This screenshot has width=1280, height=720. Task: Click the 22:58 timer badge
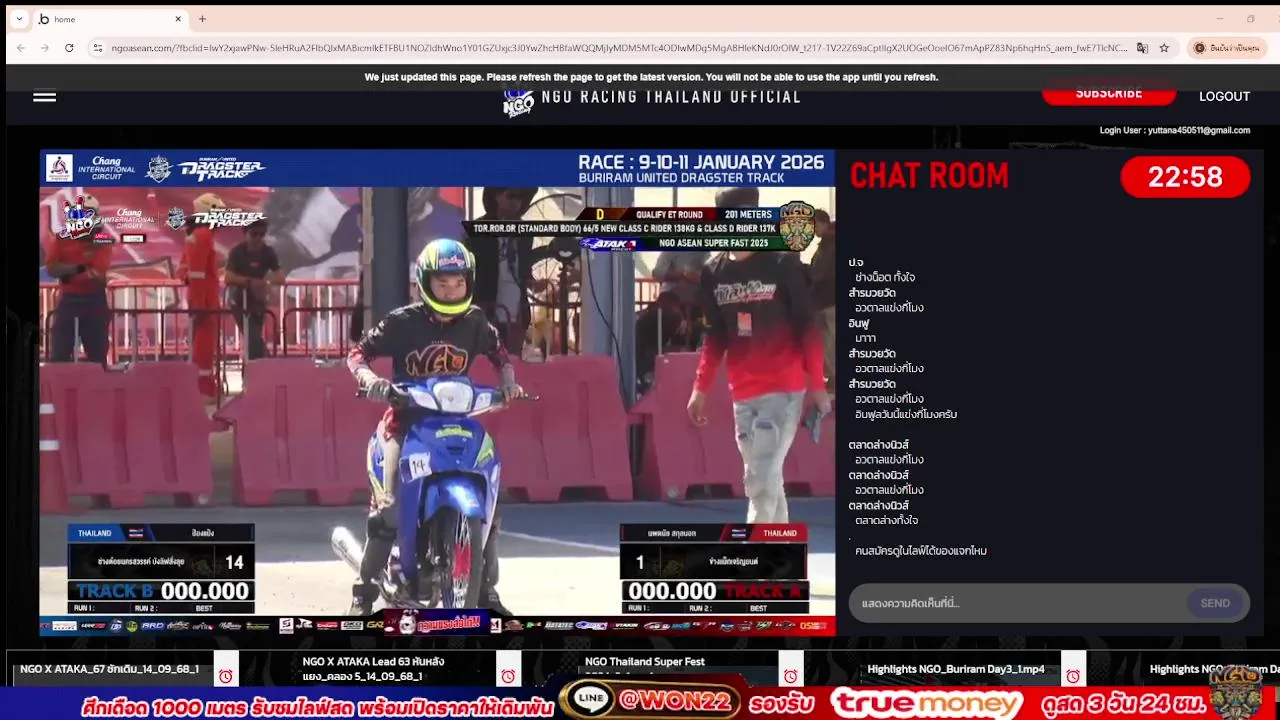pos(1185,177)
